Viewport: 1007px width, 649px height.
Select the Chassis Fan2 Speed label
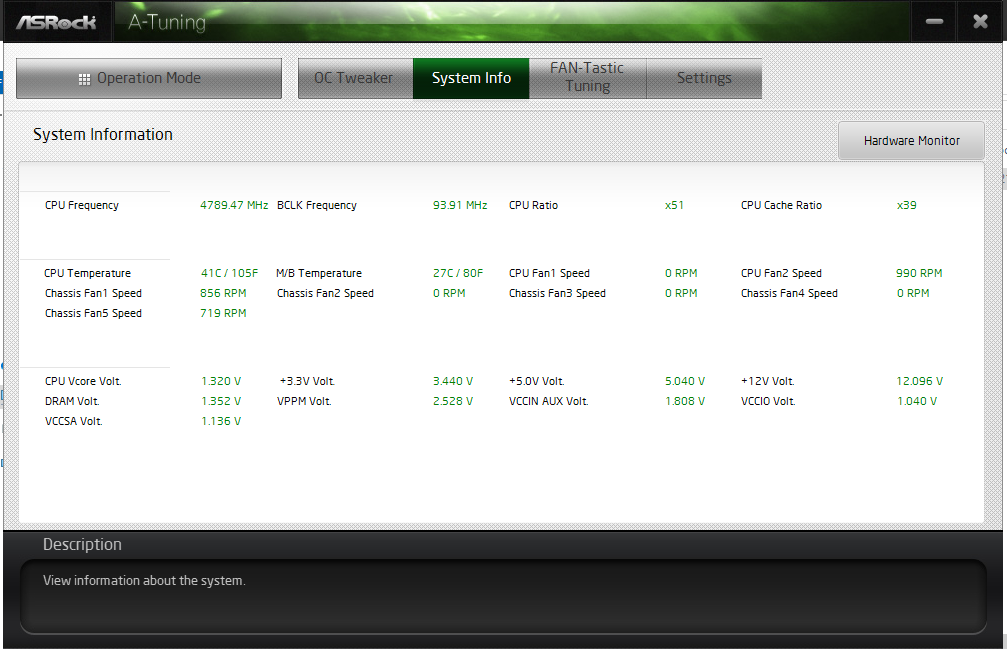(x=325, y=293)
